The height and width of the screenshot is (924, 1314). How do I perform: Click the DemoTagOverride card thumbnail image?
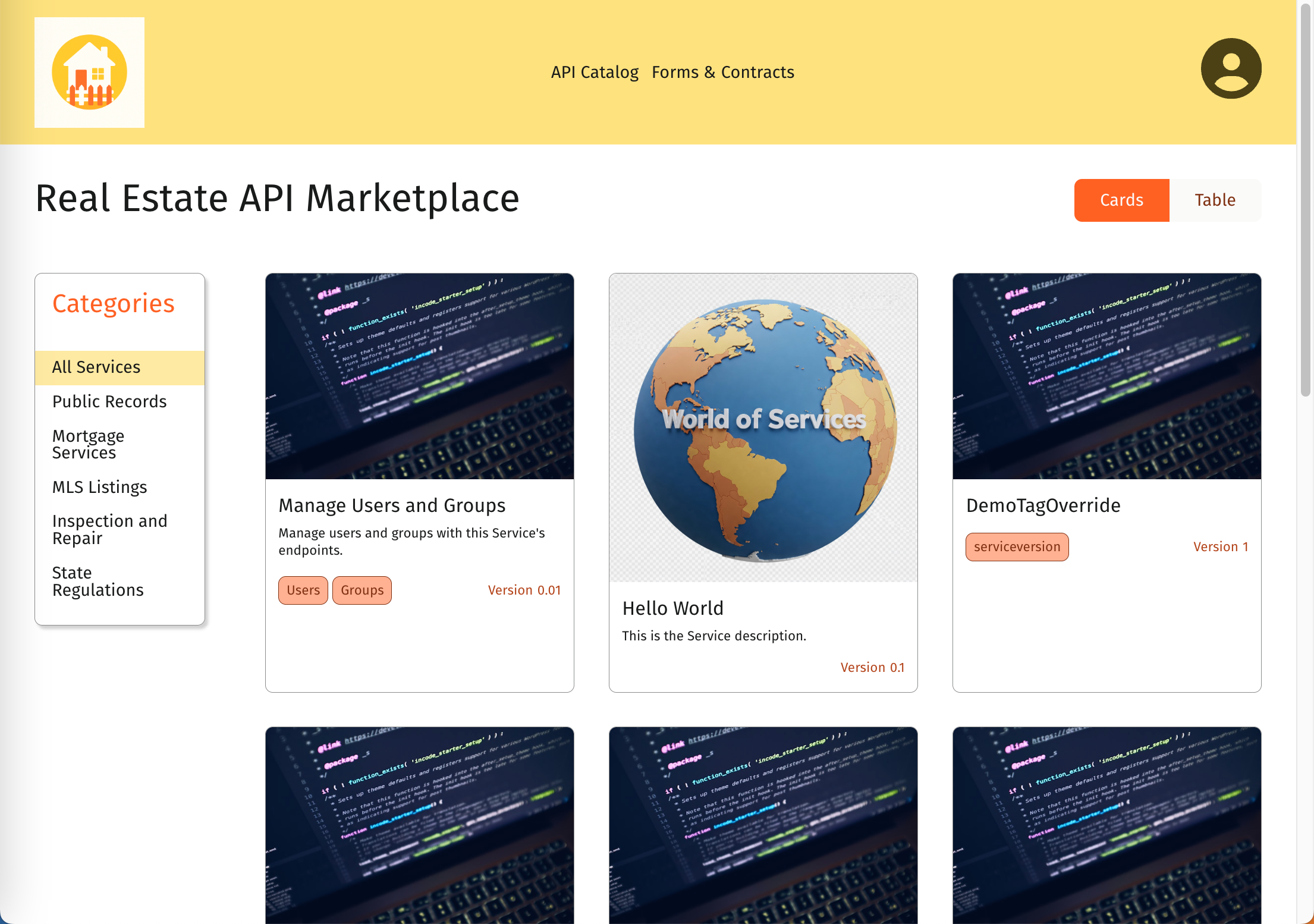(x=1106, y=376)
